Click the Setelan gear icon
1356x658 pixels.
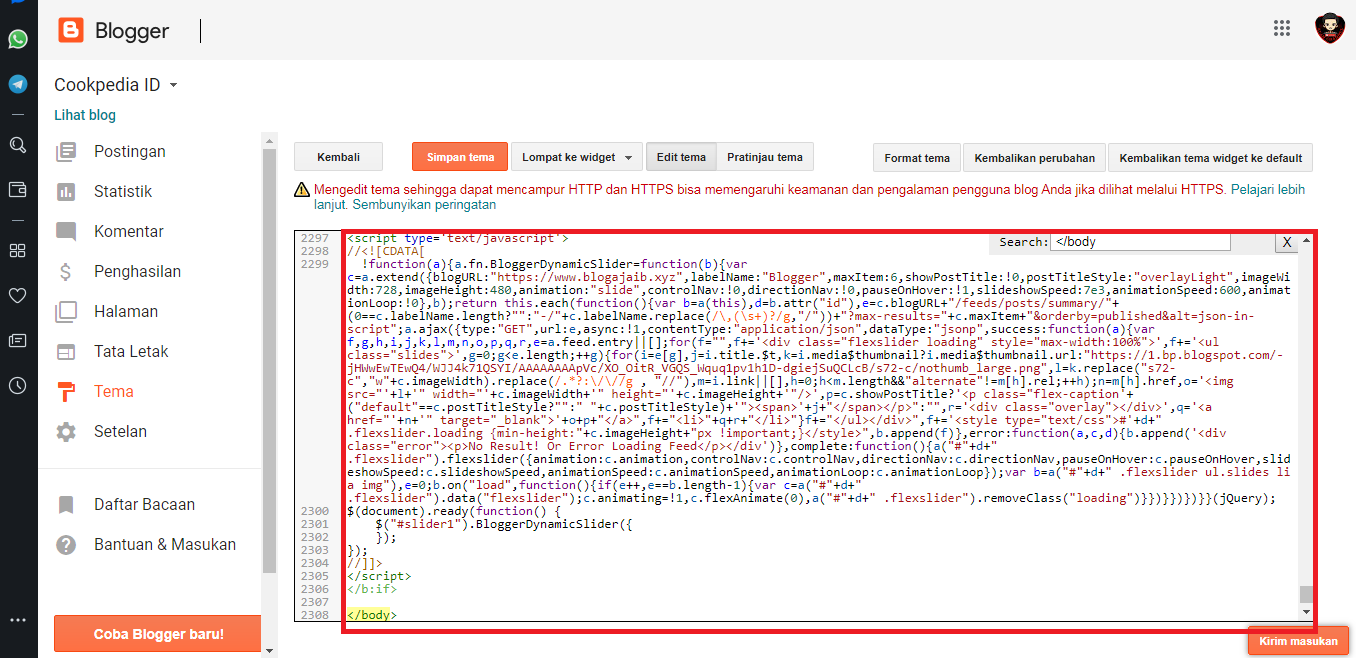tap(66, 432)
